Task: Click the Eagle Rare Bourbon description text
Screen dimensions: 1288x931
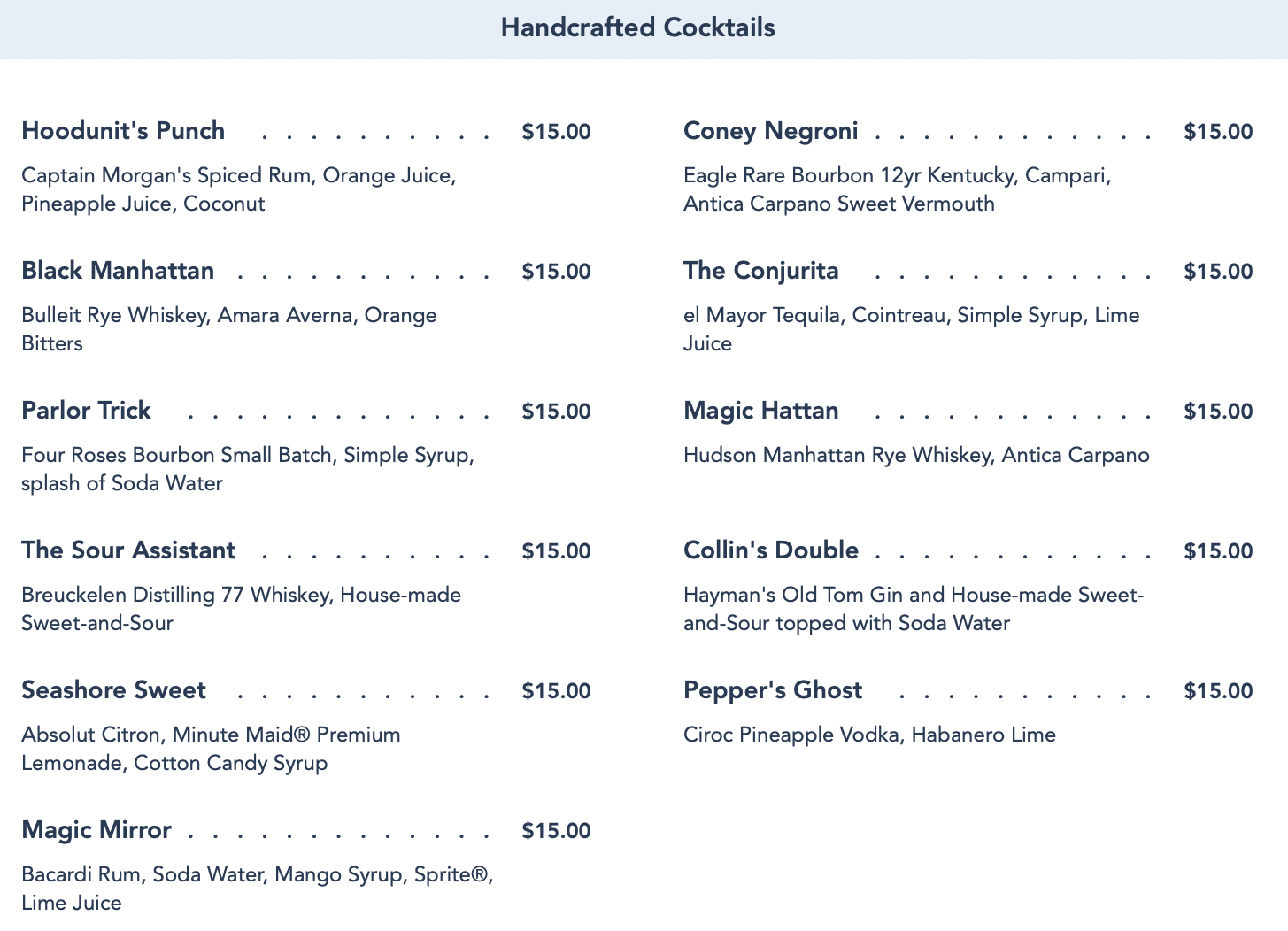Action: click(x=898, y=189)
